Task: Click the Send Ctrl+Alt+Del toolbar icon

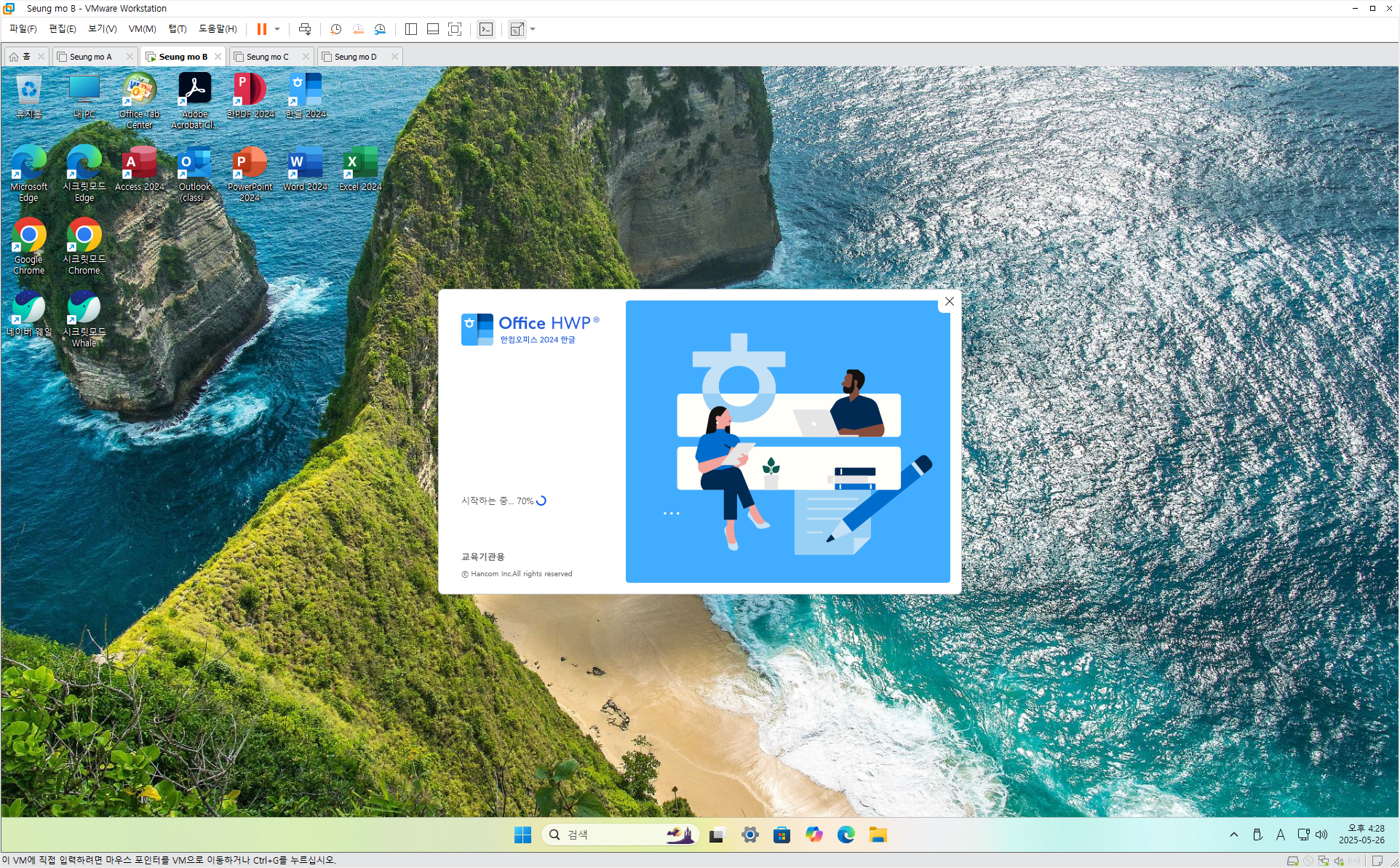Action: (305, 29)
